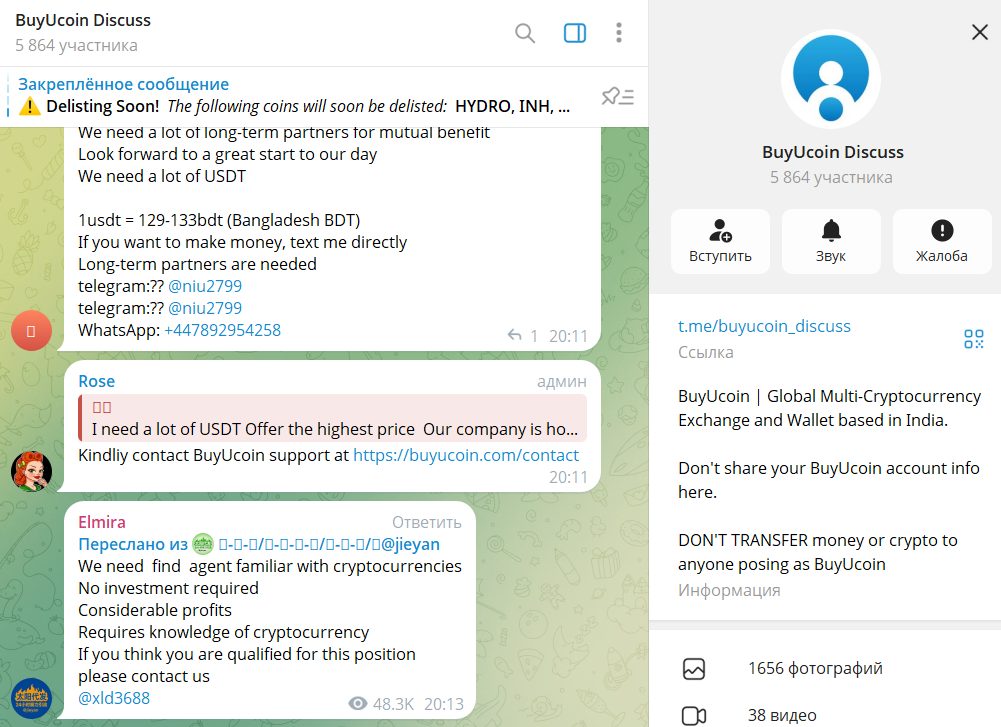Report the group via the Жалоба icon
Image resolution: width=1001 pixels, height=727 pixels.
tap(942, 241)
